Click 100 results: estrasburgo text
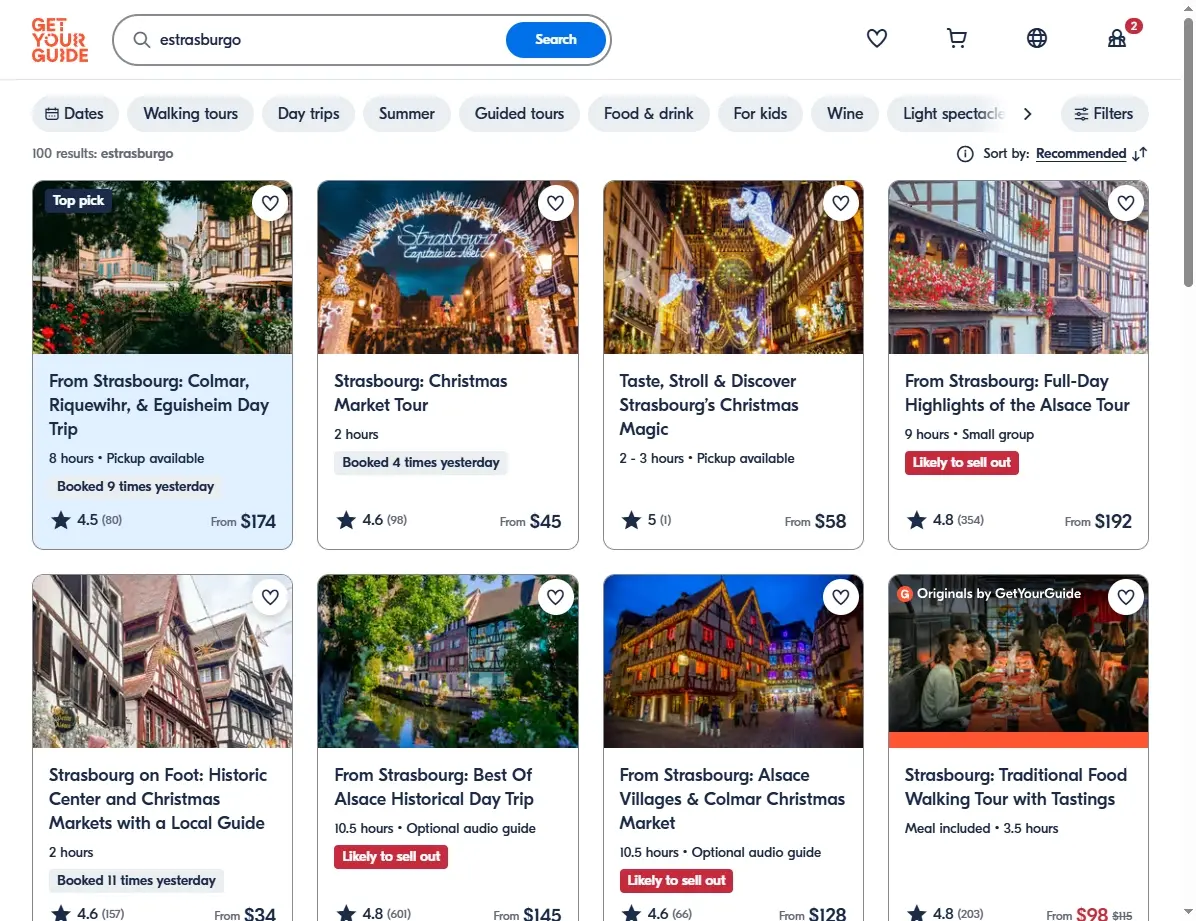This screenshot has width=1196, height=921. 102,153
